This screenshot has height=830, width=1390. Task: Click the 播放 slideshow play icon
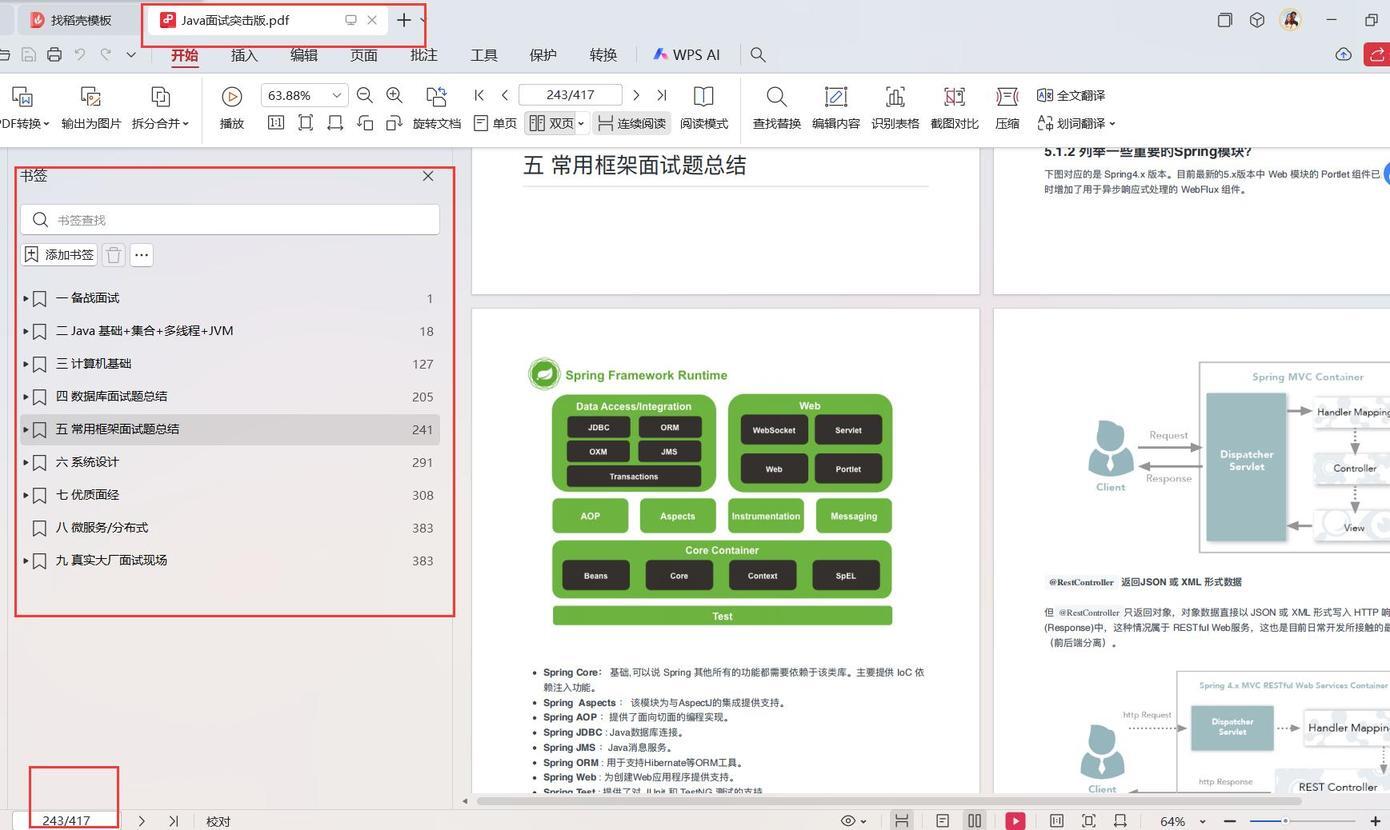[x=232, y=96]
